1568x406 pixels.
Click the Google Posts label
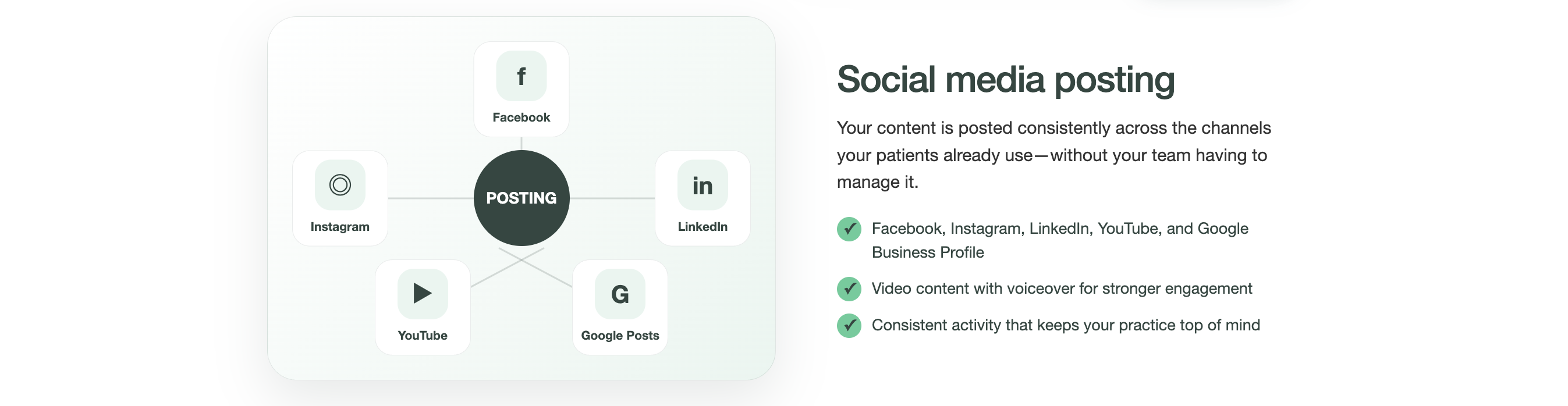[x=620, y=336]
